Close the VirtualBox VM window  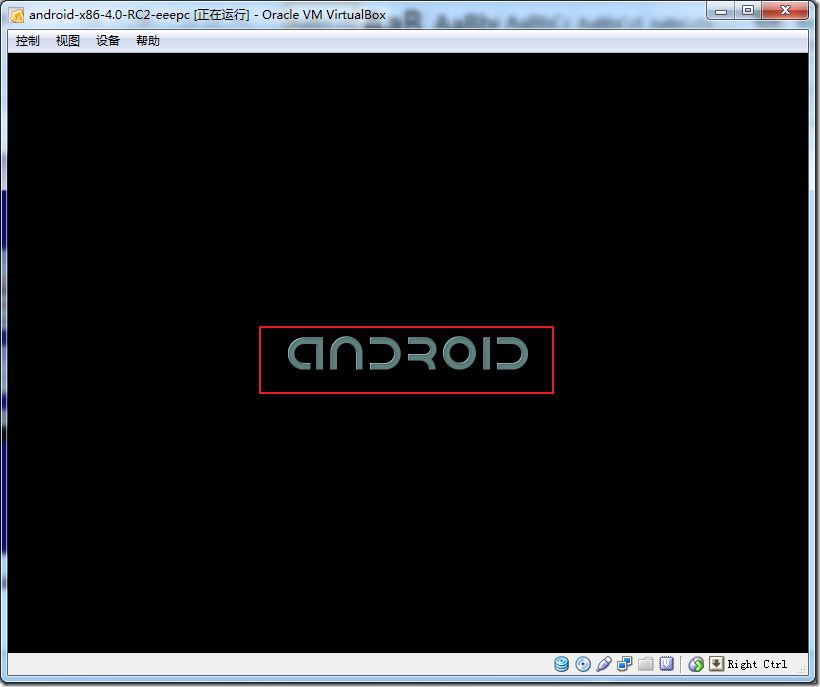pos(785,10)
